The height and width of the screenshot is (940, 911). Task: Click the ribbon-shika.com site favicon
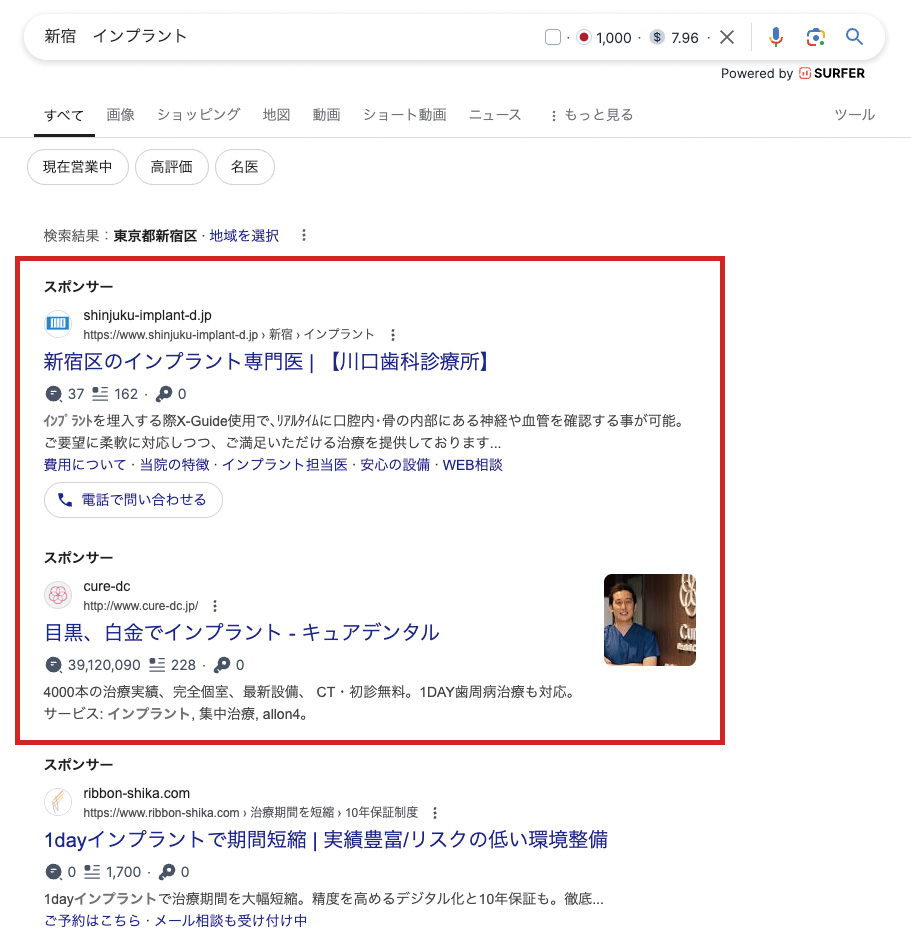tap(58, 802)
